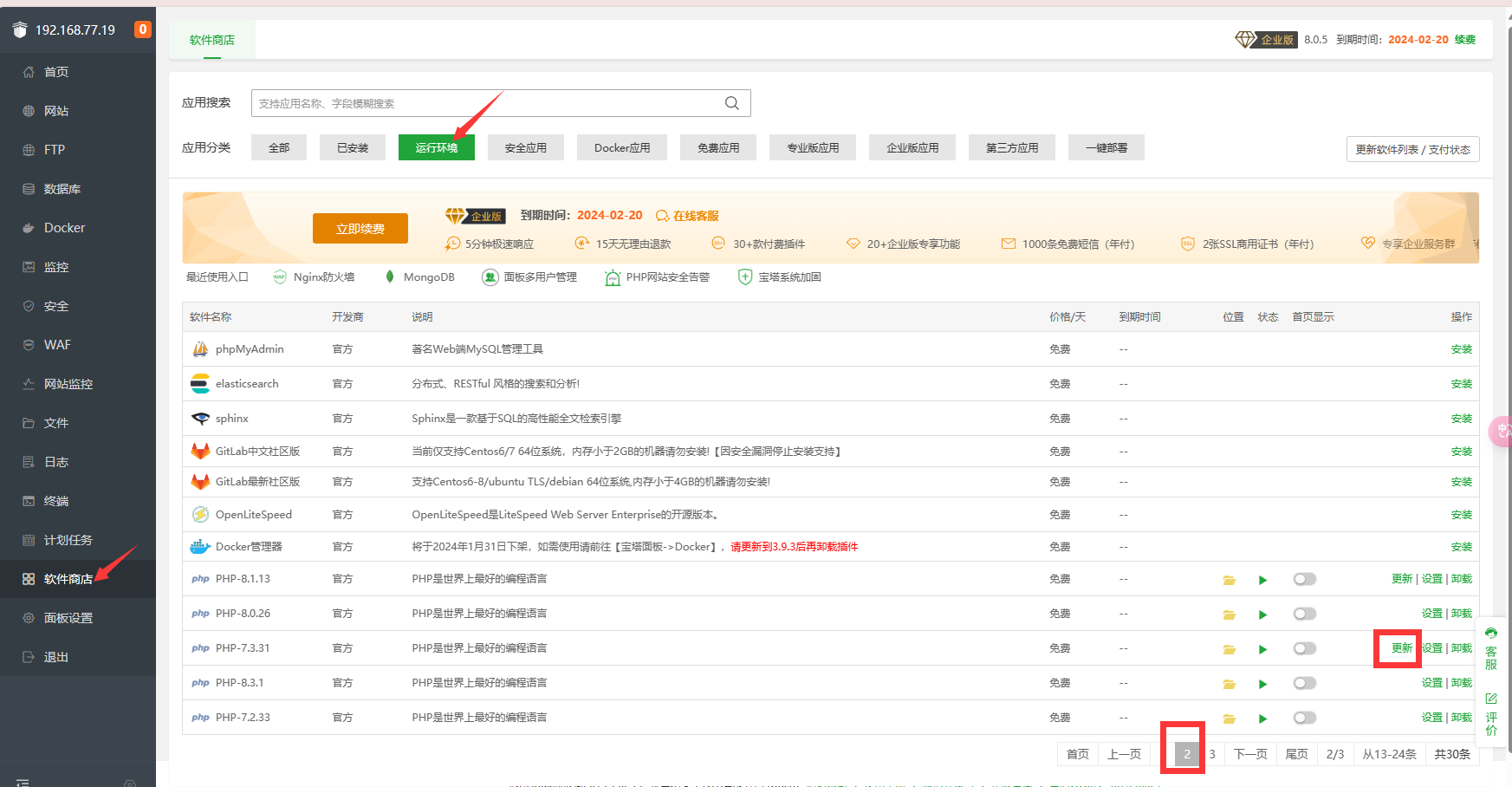Image resolution: width=1512 pixels, height=787 pixels.
Task: Select the 免费应用 category
Action: click(718, 147)
